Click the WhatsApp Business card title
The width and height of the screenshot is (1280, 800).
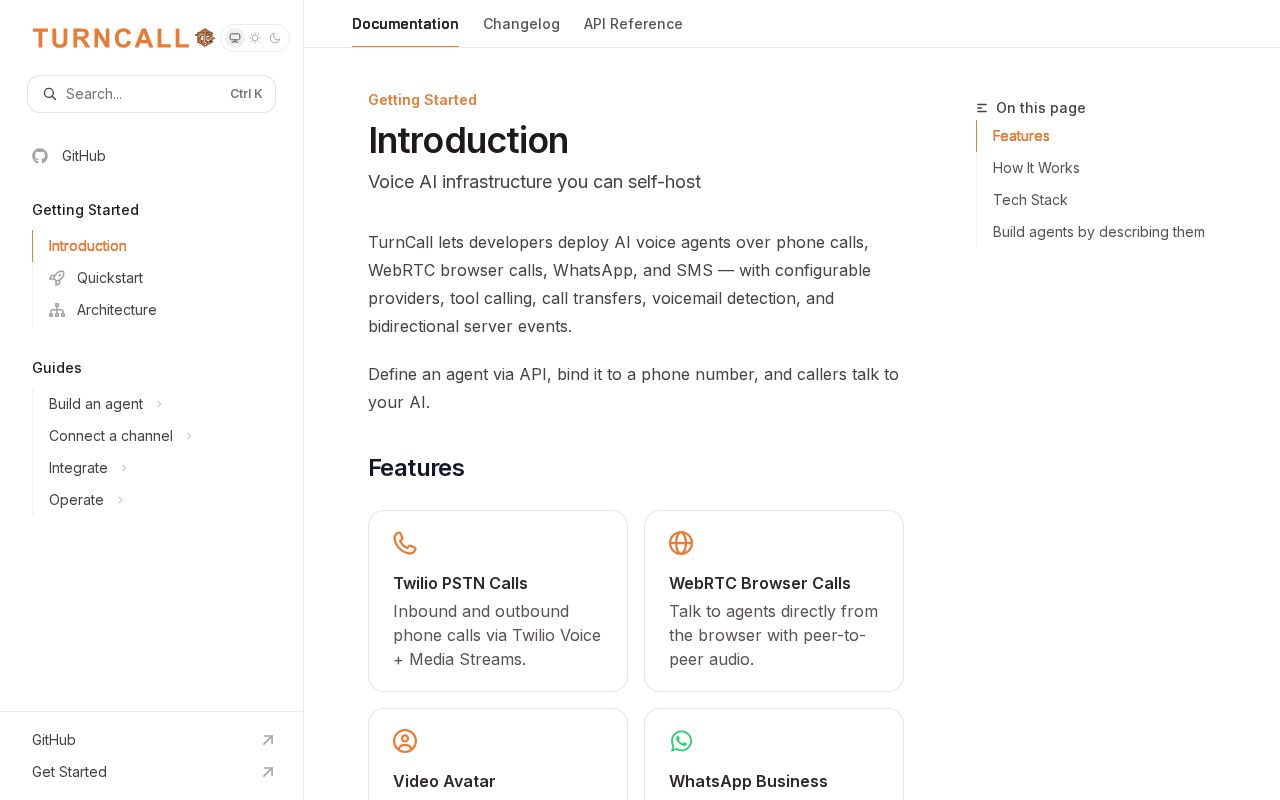click(748, 781)
